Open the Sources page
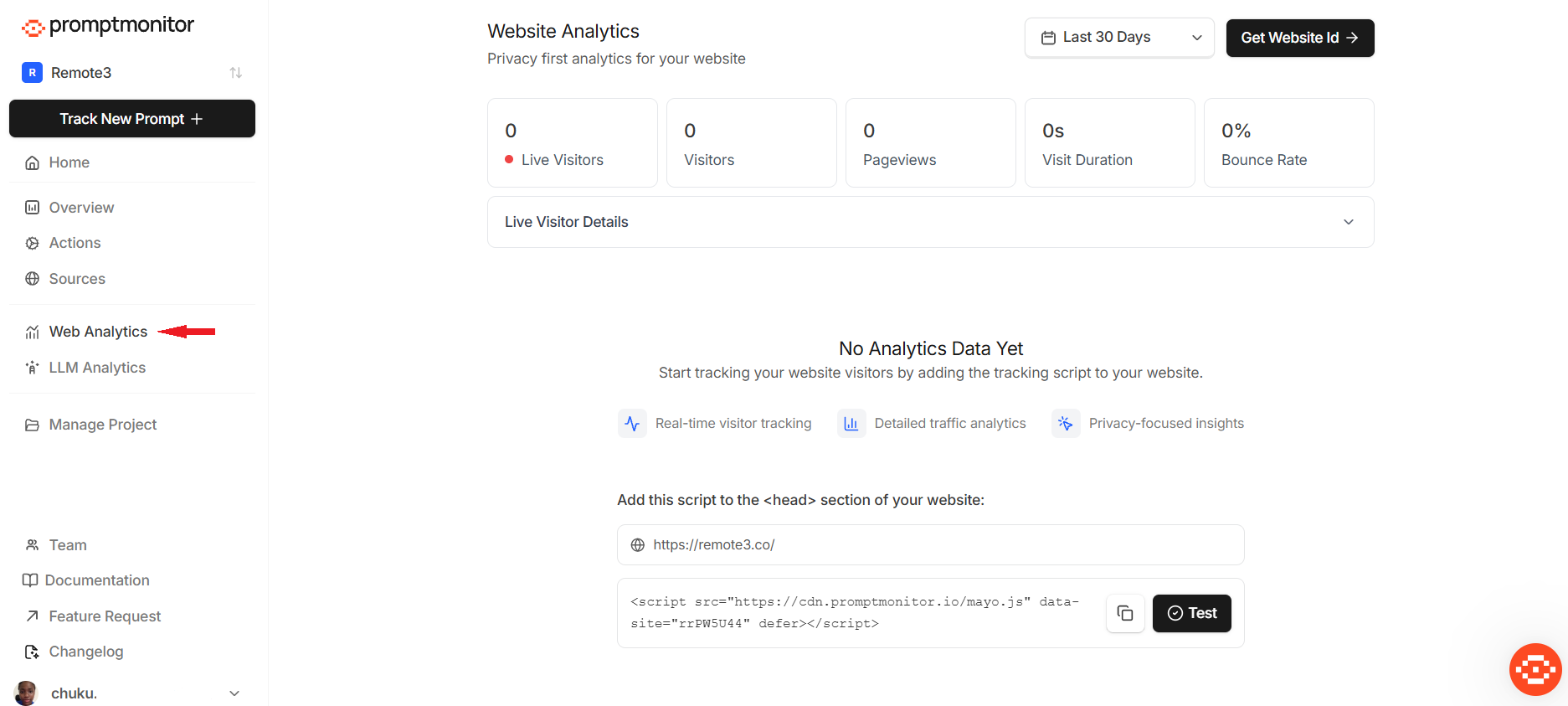1568x706 pixels. click(x=77, y=279)
